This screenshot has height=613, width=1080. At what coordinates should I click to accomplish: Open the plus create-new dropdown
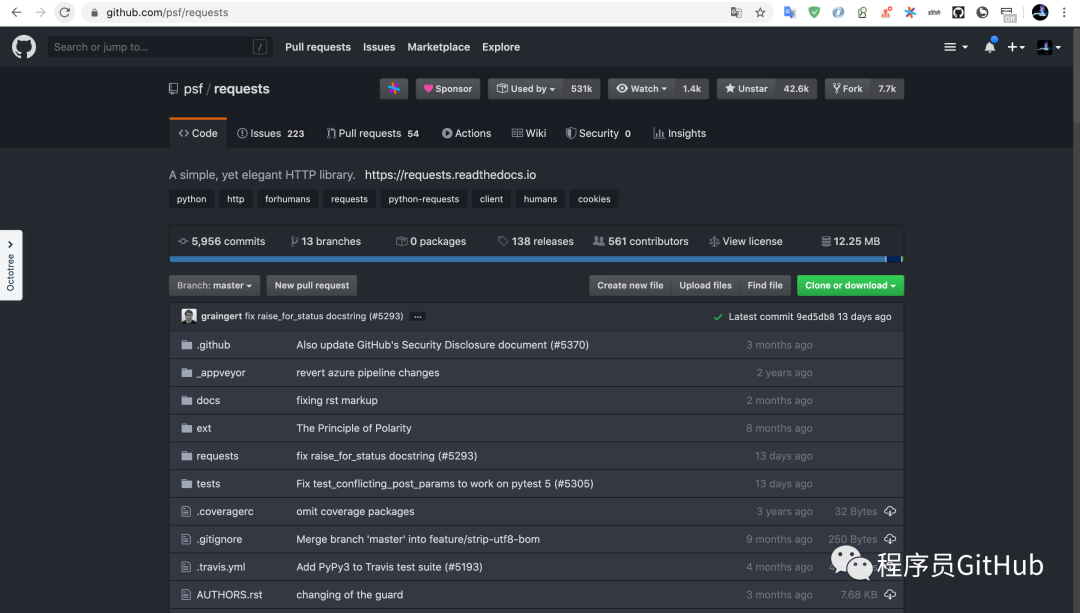click(1016, 47)
